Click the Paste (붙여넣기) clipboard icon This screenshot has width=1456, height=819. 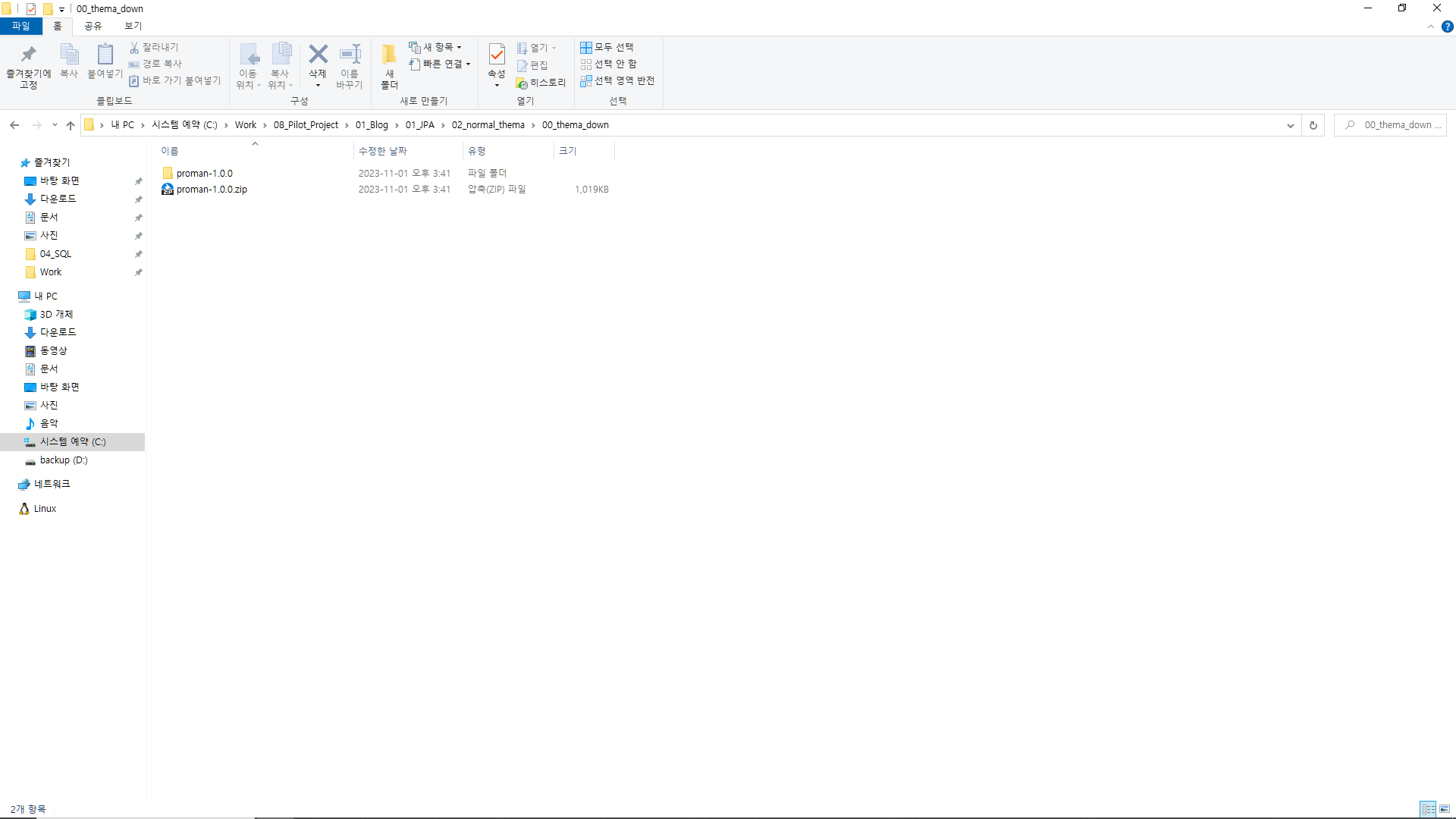click(x=105, y=55)
